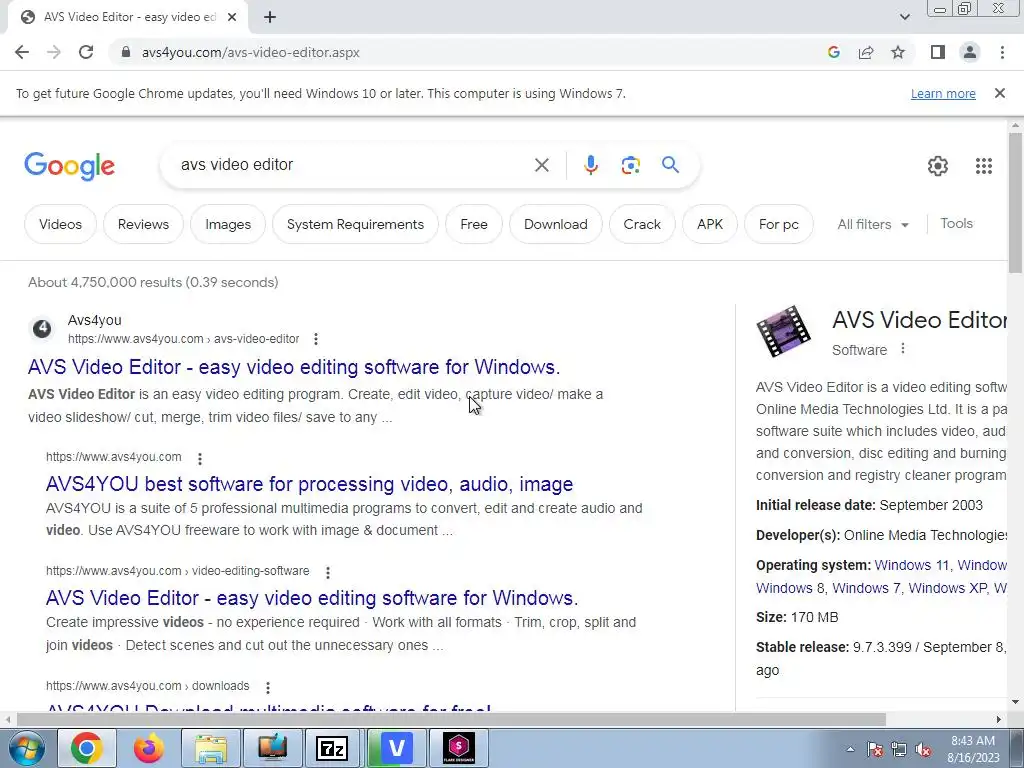
Task: Open 7-Zip from the taskbar
Action: (332, 748)
